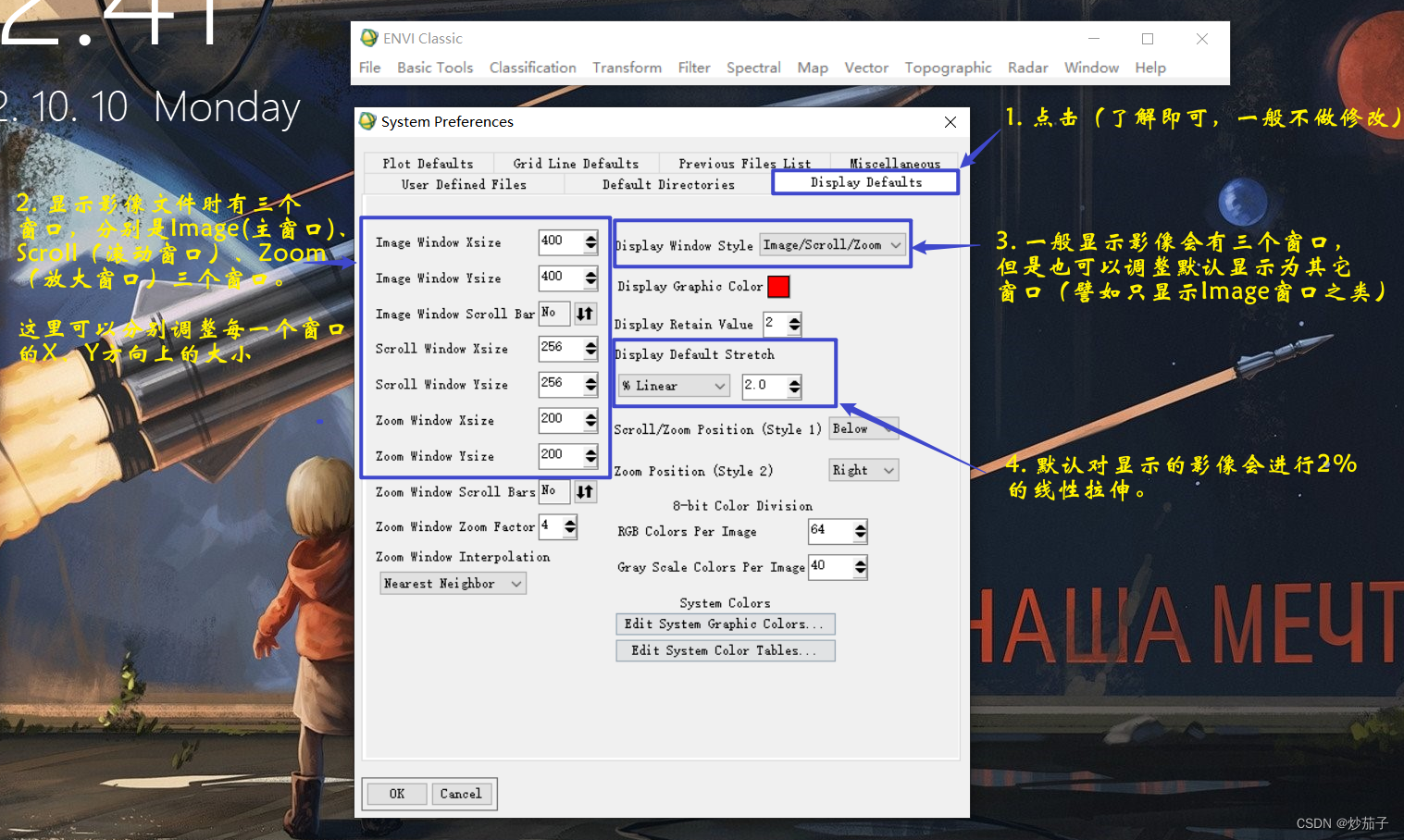Viewport: 1404px width, 840px height.
Task: Click the Image Window Xsize 400 field
Action: (561, 241)
